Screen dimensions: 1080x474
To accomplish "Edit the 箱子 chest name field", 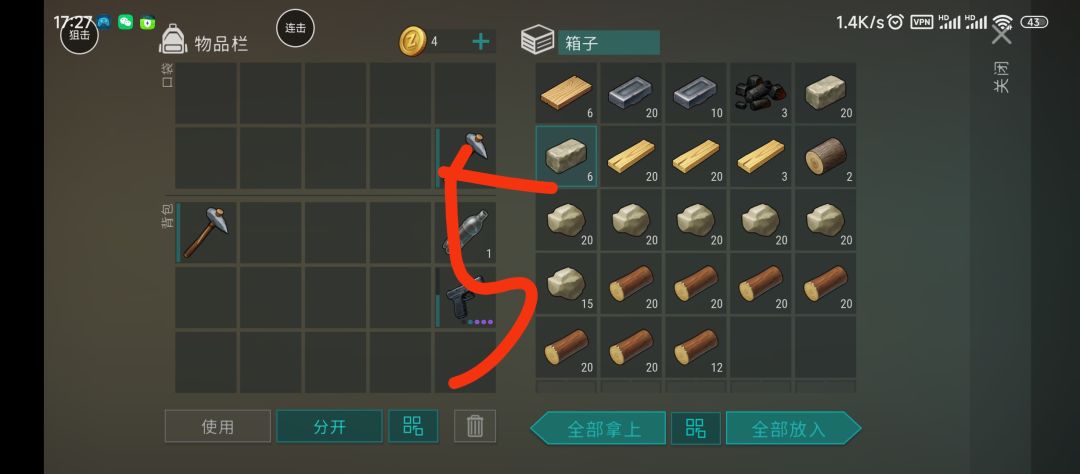I will (x=609, y=43).
